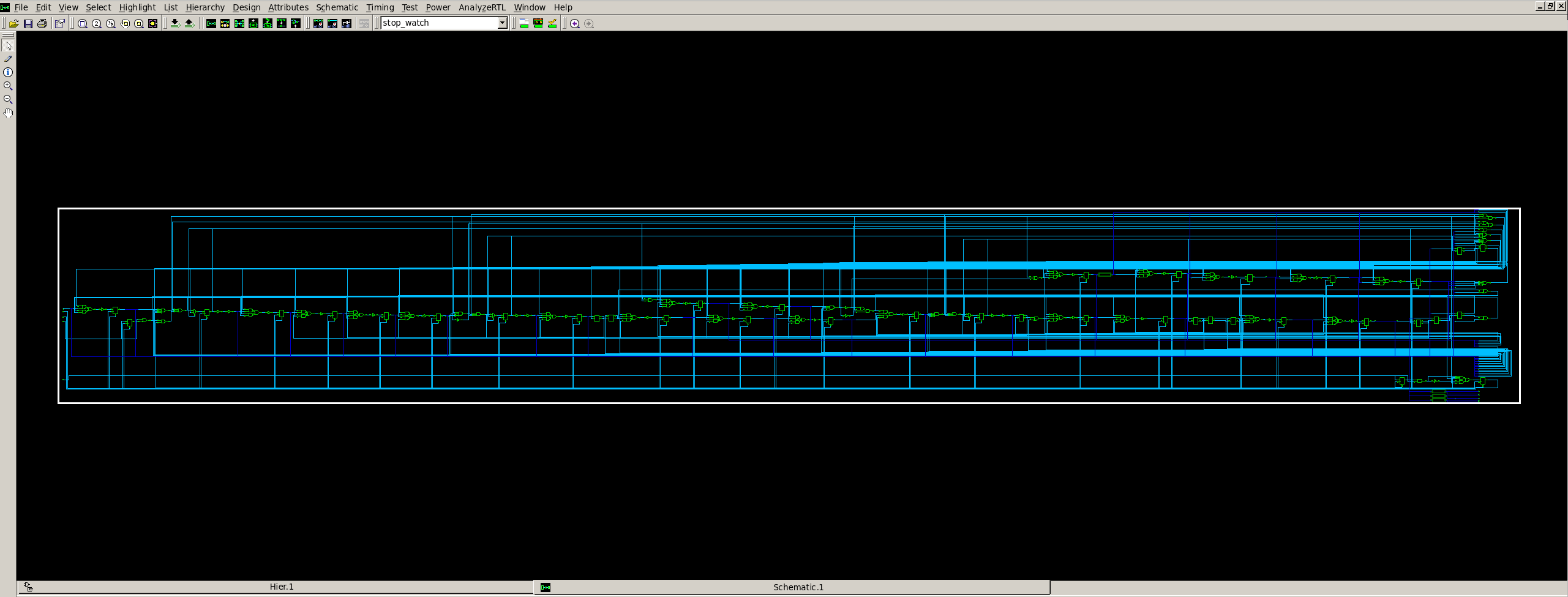Open the Window menu

click(x=530, y=7)
